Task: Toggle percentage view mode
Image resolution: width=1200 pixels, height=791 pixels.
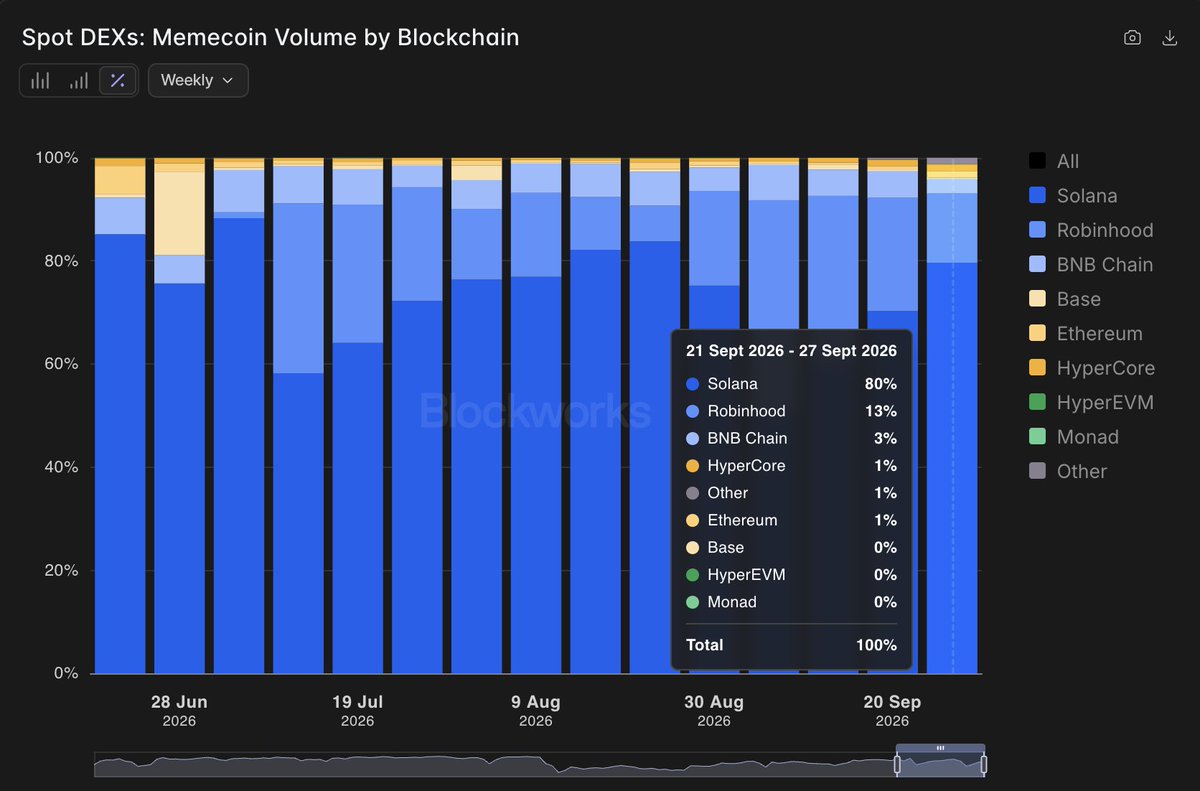Action: tap(118, 81)
